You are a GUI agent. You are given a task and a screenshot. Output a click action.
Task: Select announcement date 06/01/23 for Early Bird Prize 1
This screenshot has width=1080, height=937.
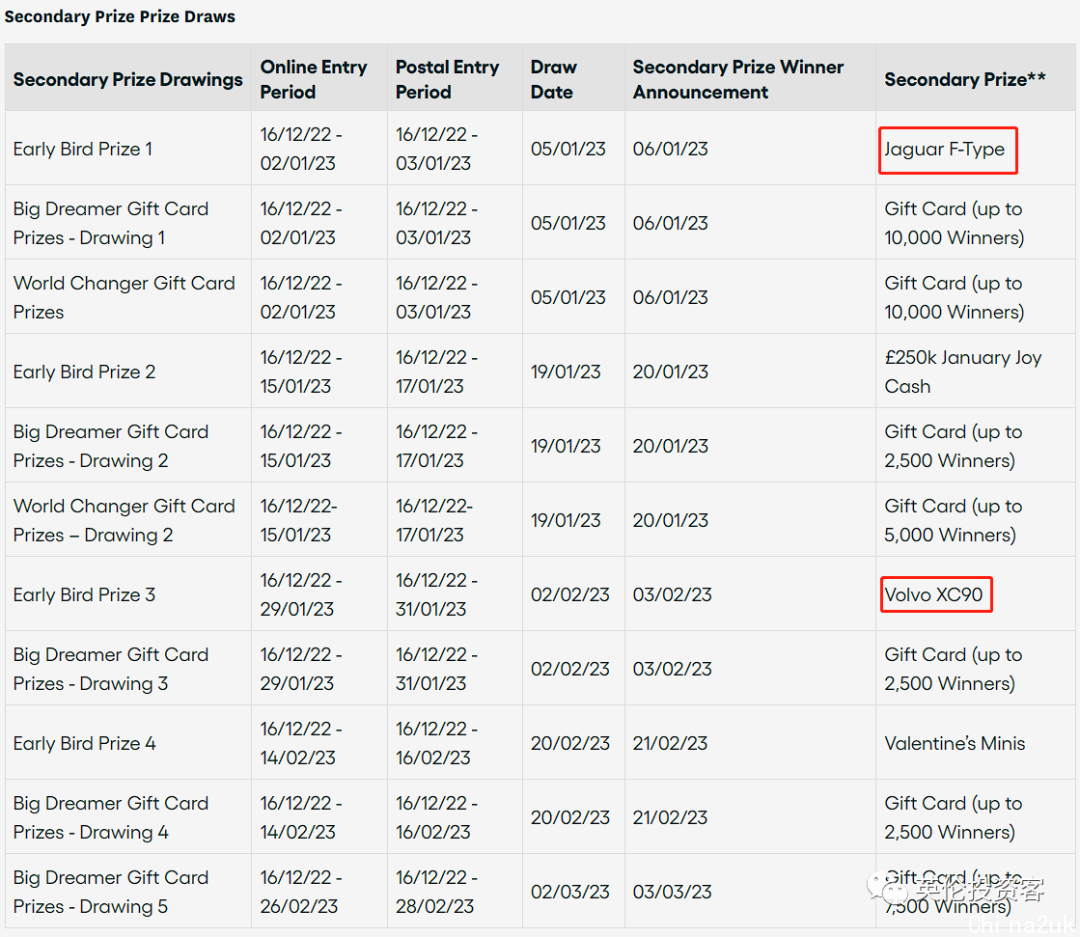670,149
